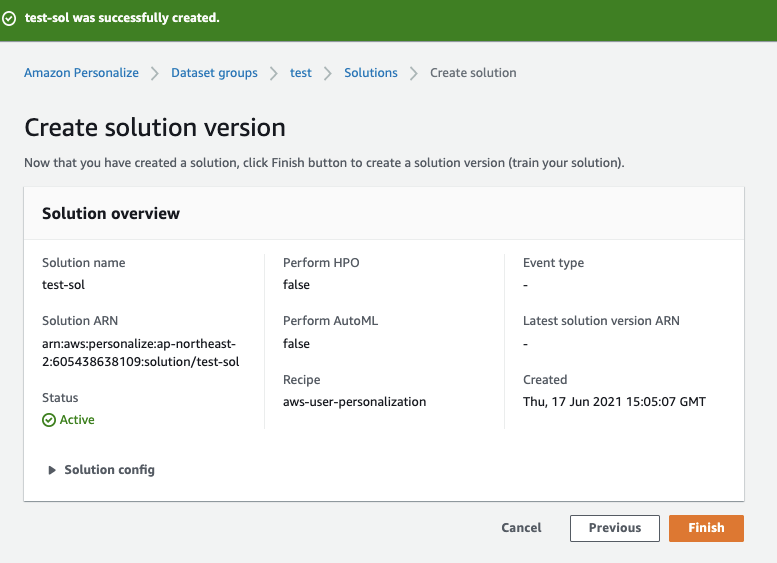Click the success checkmark icon in green banner
This screenshot has width=777, height=563.
pyautogui.click(x=9, y=18)
